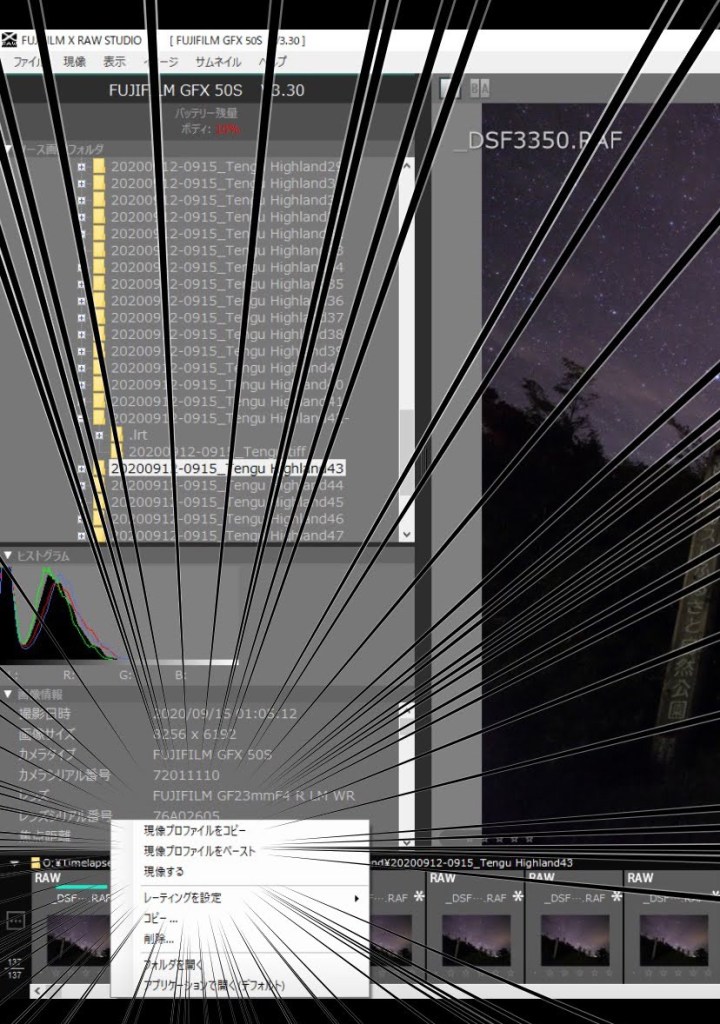Image resolution: width=720 pixels, height=1024 pixels.
Task: Choose 現像プロファイルをコピー from context menu
Action: coord(195,830)
